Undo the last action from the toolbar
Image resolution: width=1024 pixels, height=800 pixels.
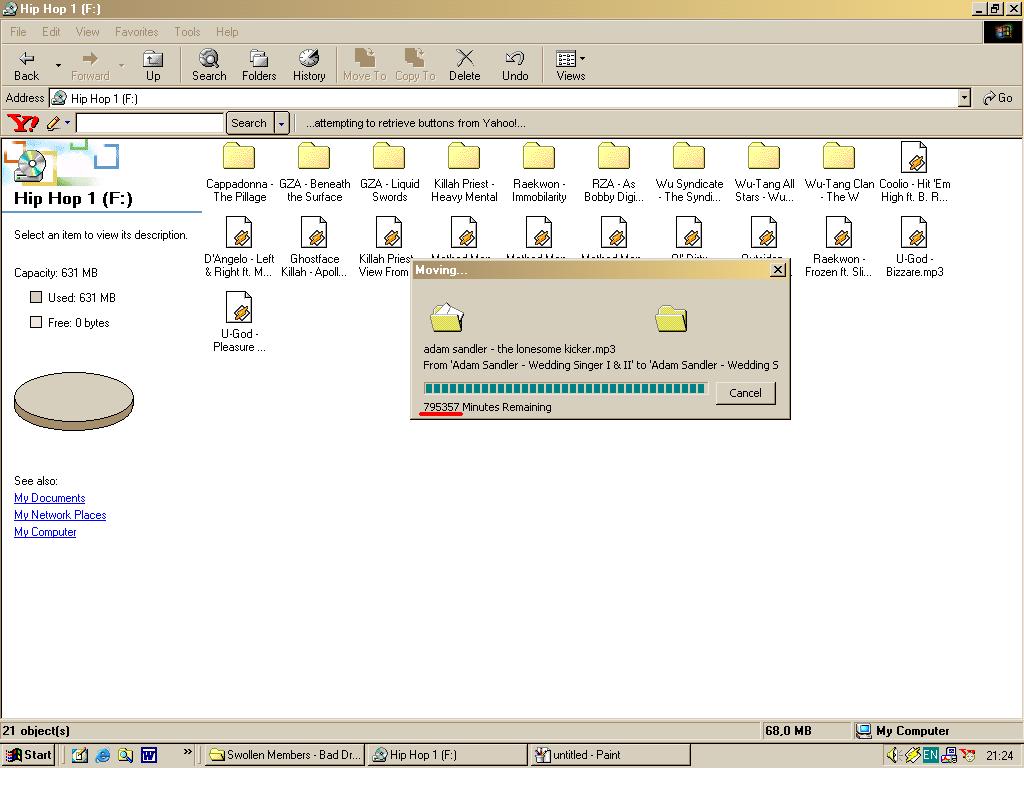pyautogui.click(x=515, y=65)
